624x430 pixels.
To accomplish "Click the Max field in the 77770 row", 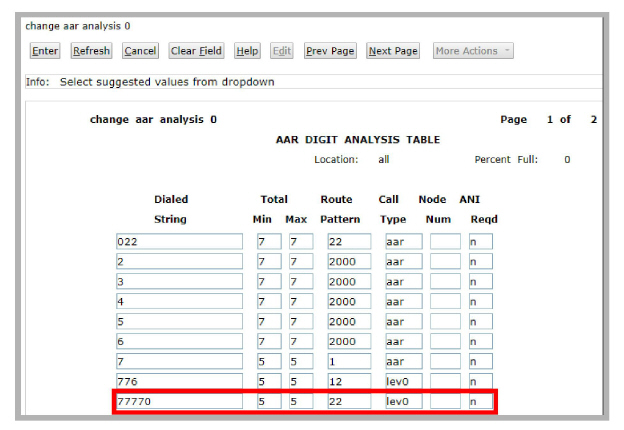I will tap(301, 401).
